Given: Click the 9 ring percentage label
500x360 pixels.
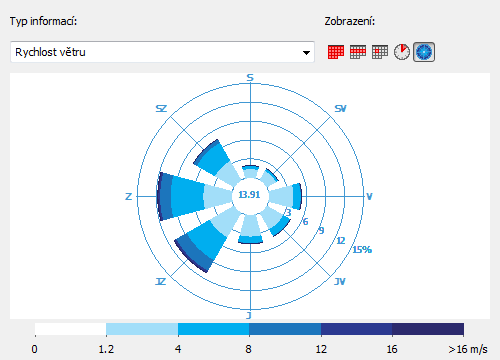Looking at the screenshot, I should point(321,230).
